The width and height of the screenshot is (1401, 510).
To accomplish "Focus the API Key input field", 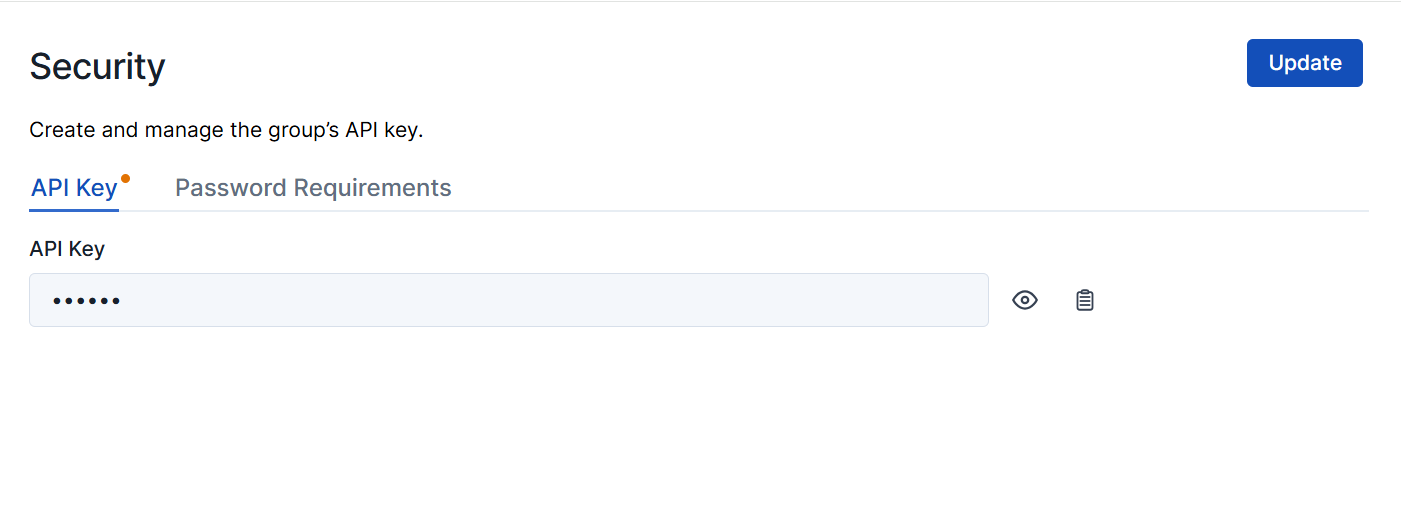I will (508, 300).
